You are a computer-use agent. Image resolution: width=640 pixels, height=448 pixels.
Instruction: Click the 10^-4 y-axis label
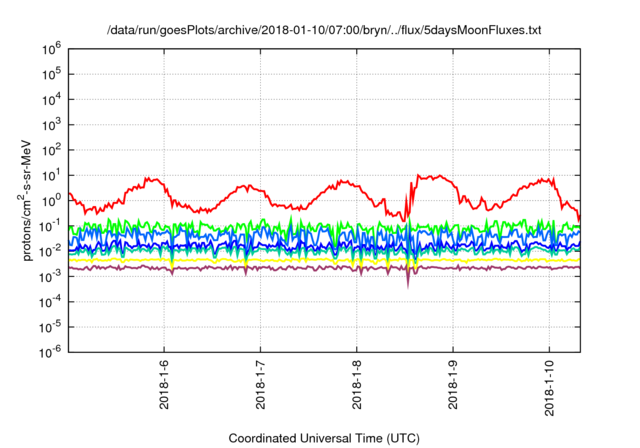50,303
